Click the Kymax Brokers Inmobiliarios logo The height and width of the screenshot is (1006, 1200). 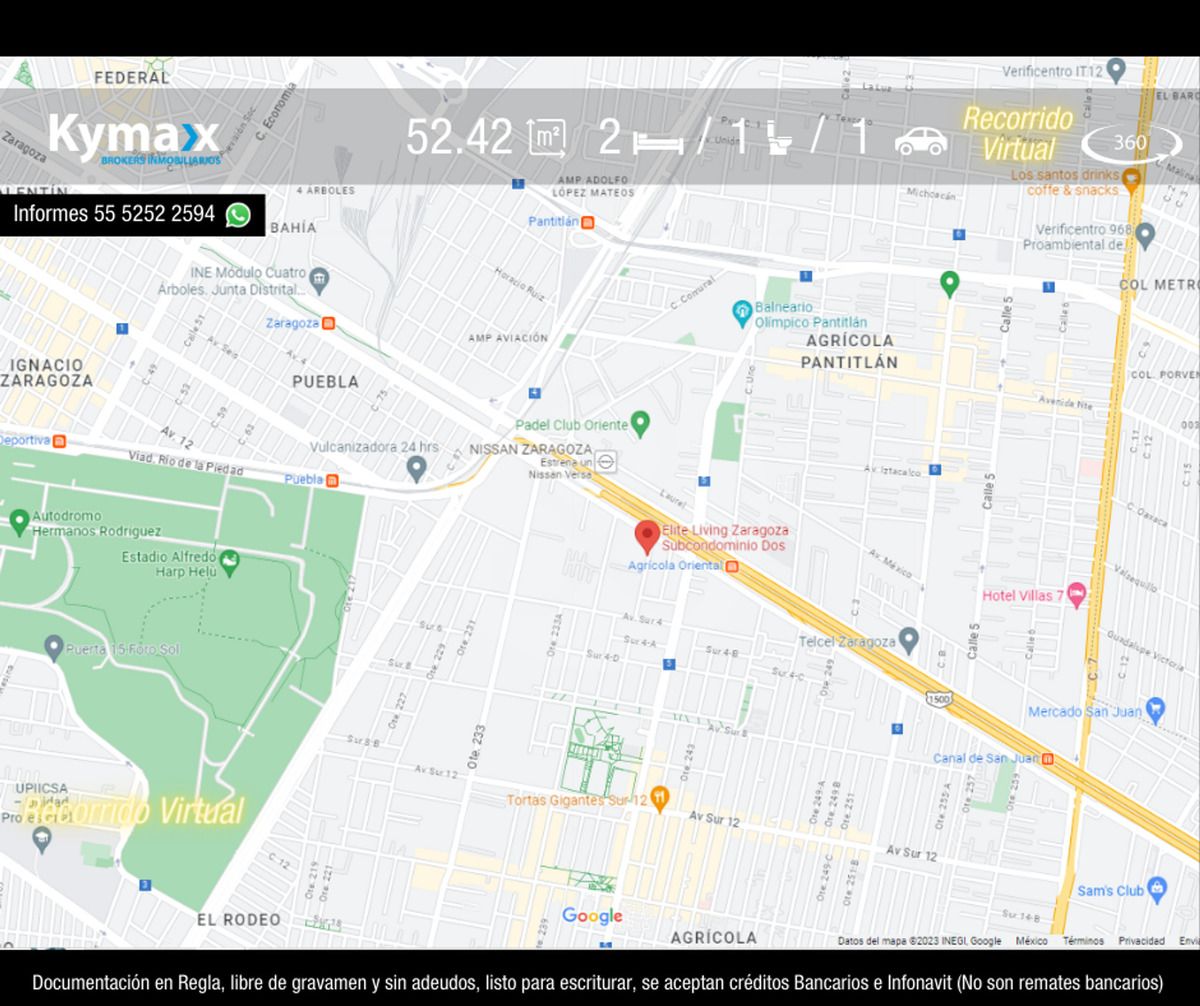click(134, 138)
